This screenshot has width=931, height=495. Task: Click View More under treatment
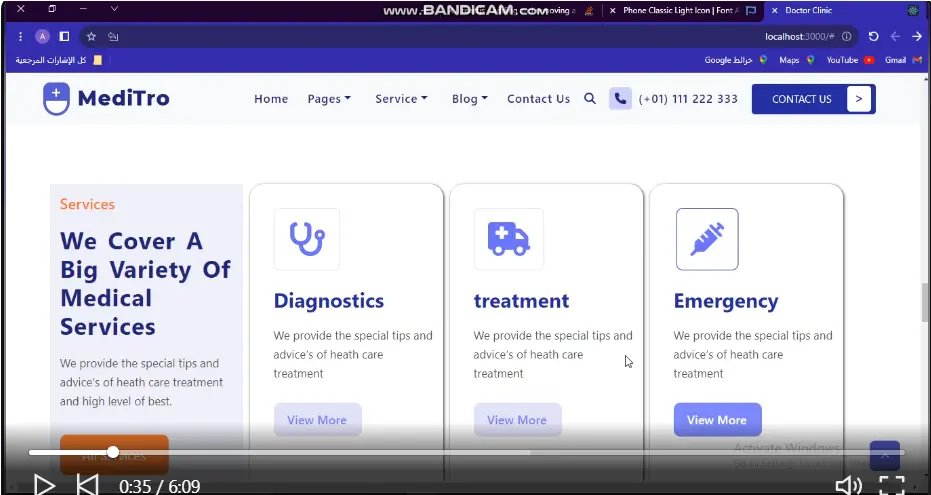518,420
